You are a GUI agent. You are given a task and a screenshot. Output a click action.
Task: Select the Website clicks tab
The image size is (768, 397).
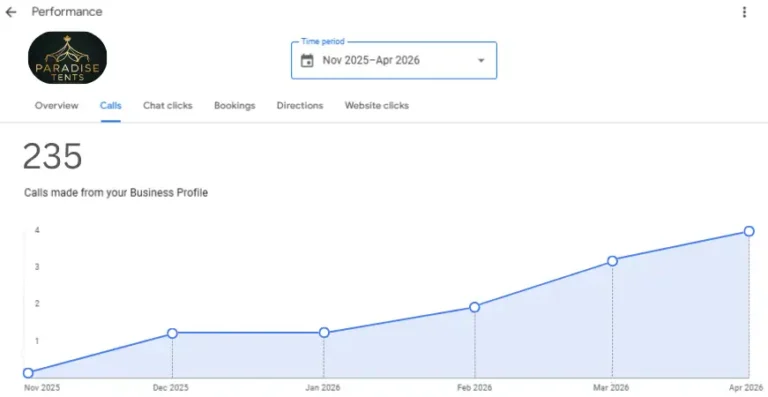tap(377, 106)
